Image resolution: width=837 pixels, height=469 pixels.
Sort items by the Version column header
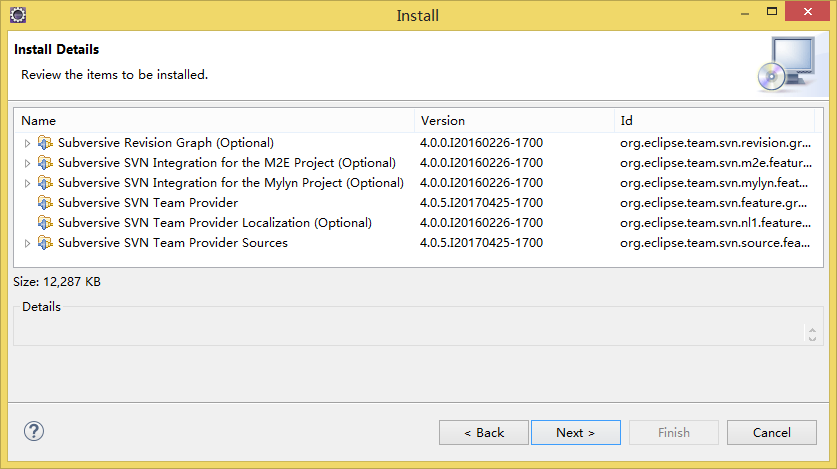click(515, 121)
